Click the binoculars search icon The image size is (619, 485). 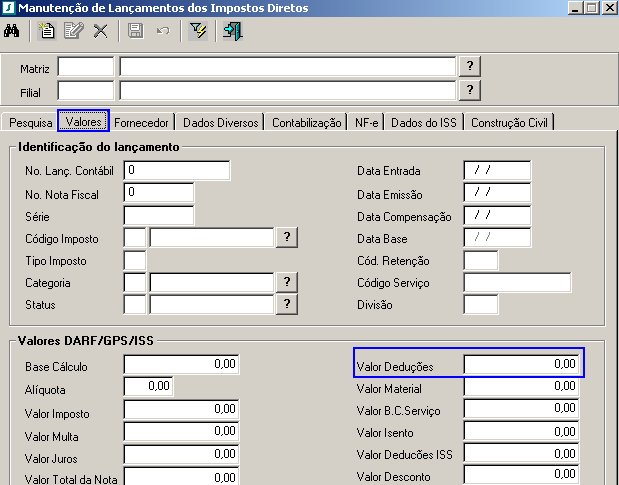click(13, 31)
